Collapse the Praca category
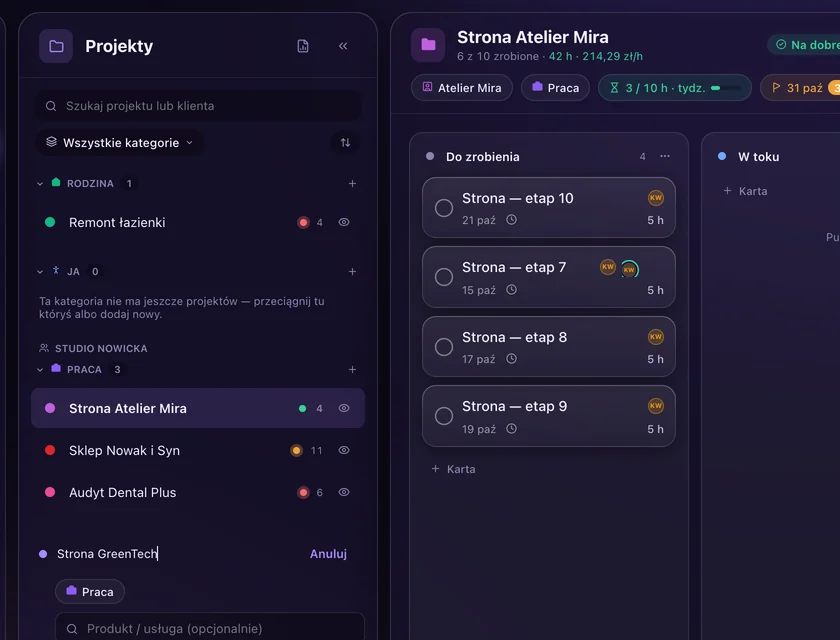 tap(40, 370)
